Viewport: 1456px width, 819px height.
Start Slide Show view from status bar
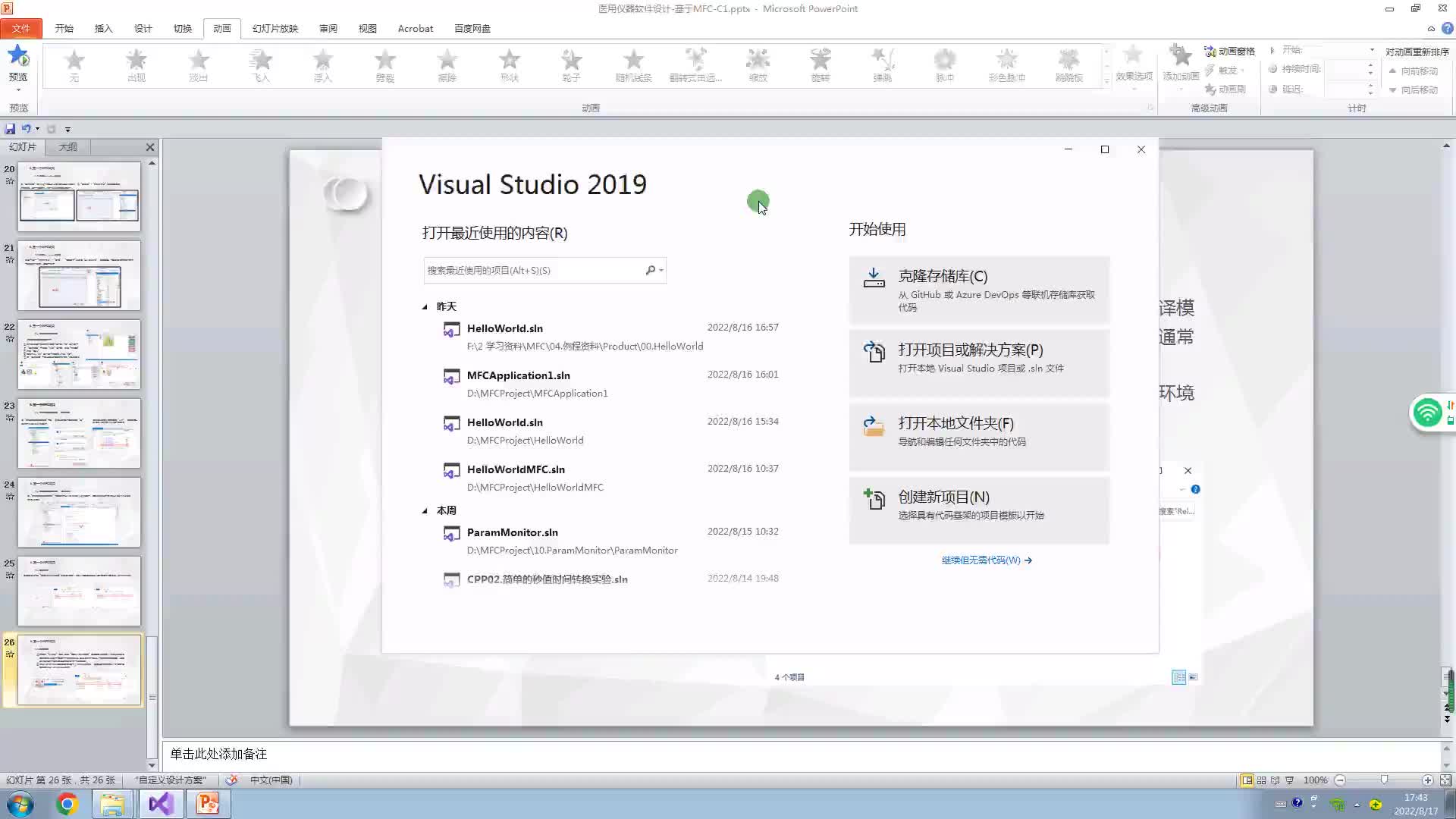[x=1289, y=780]
